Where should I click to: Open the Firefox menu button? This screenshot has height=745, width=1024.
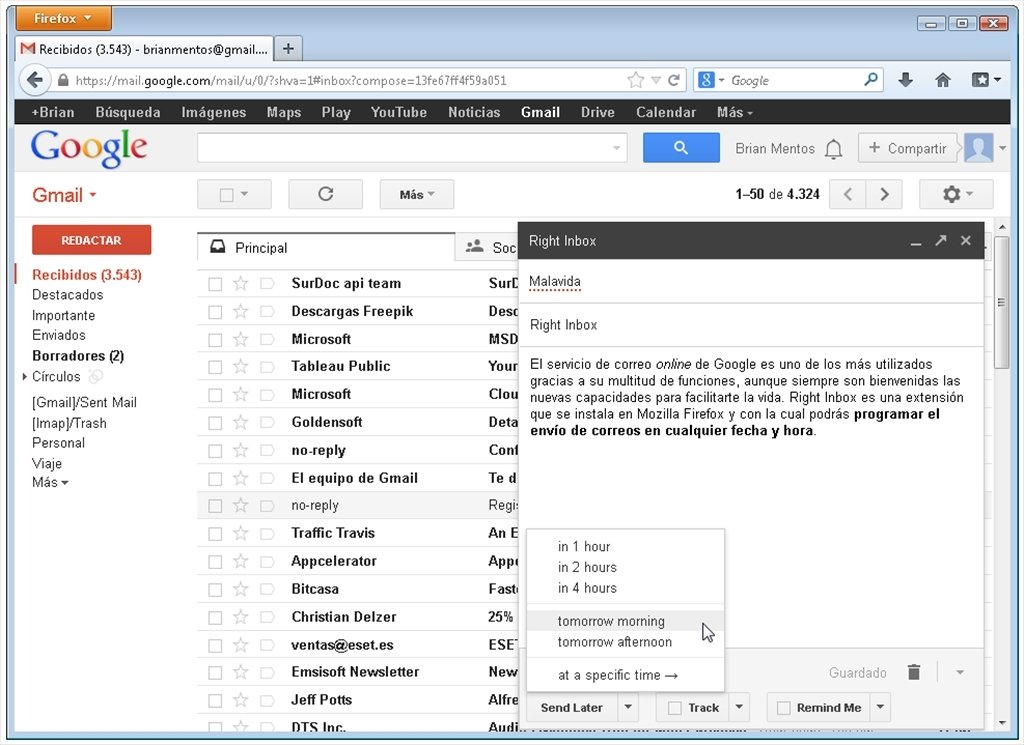click(63, 18)
